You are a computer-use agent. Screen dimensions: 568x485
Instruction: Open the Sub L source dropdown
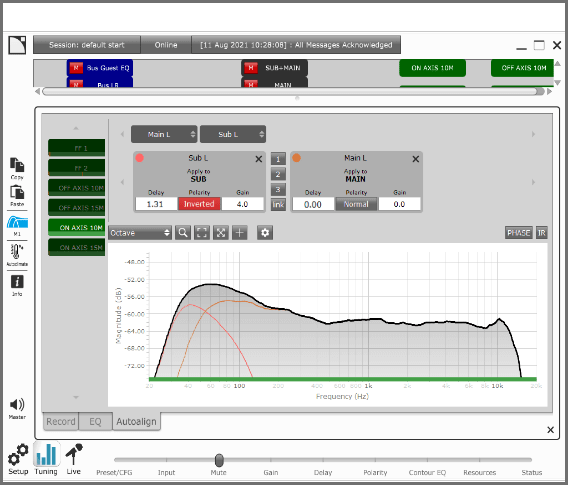(233, 134)
